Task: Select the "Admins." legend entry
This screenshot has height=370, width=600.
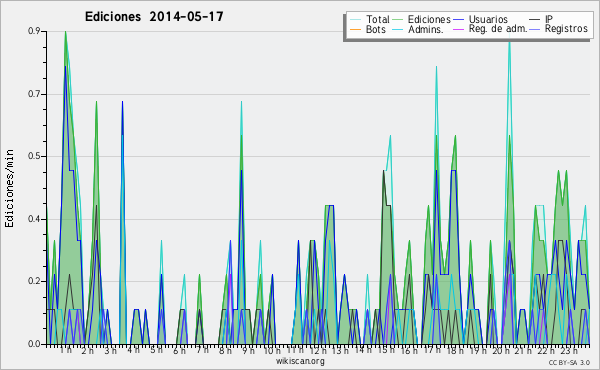Action: pyautogui.click(x=418, y=29)
